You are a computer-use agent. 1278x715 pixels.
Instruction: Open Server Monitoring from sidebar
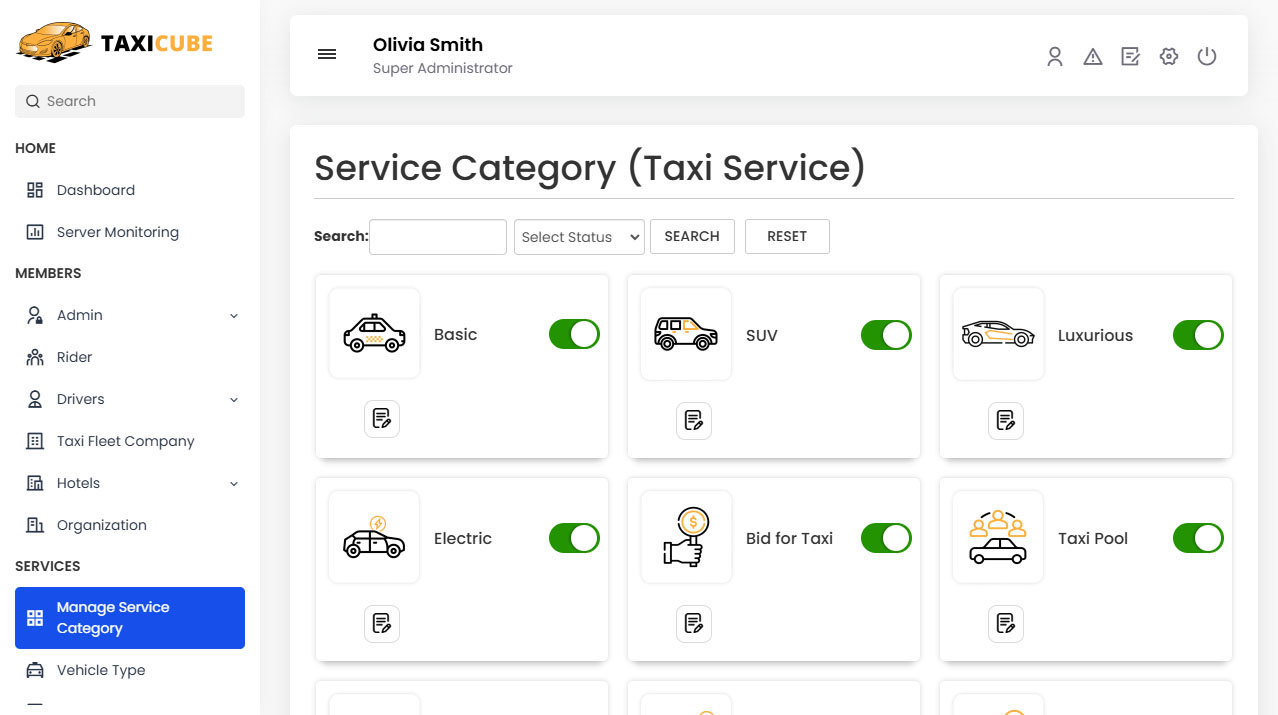click(117, 232)
